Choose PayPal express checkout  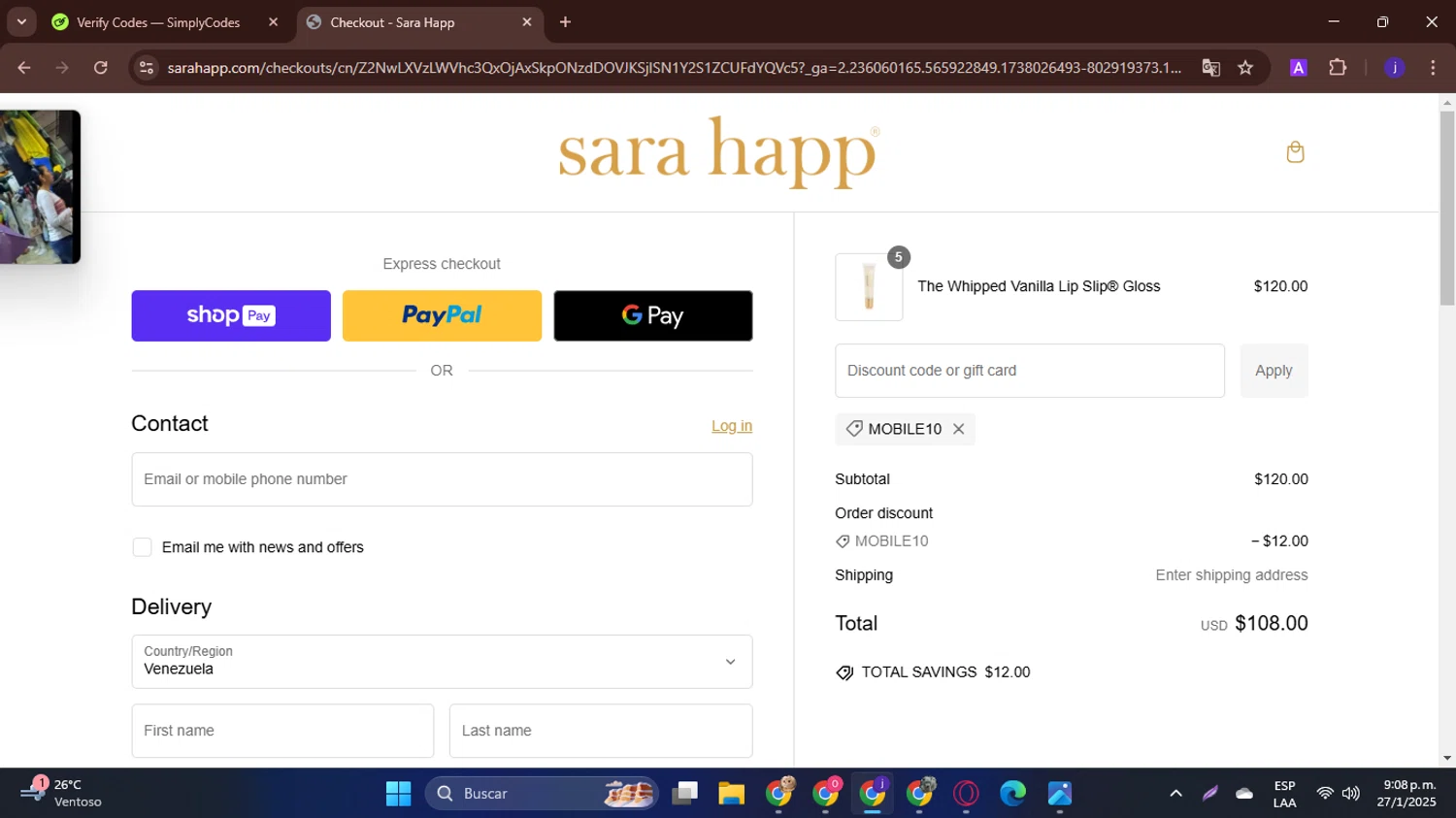(x=442, y=315)
